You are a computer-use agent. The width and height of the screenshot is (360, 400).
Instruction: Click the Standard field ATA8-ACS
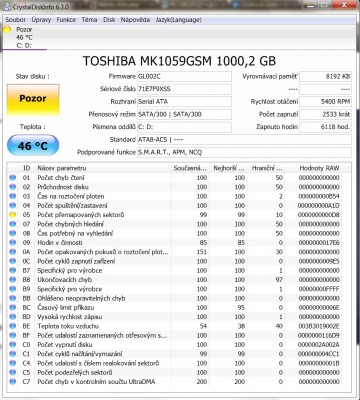[244, 140]
